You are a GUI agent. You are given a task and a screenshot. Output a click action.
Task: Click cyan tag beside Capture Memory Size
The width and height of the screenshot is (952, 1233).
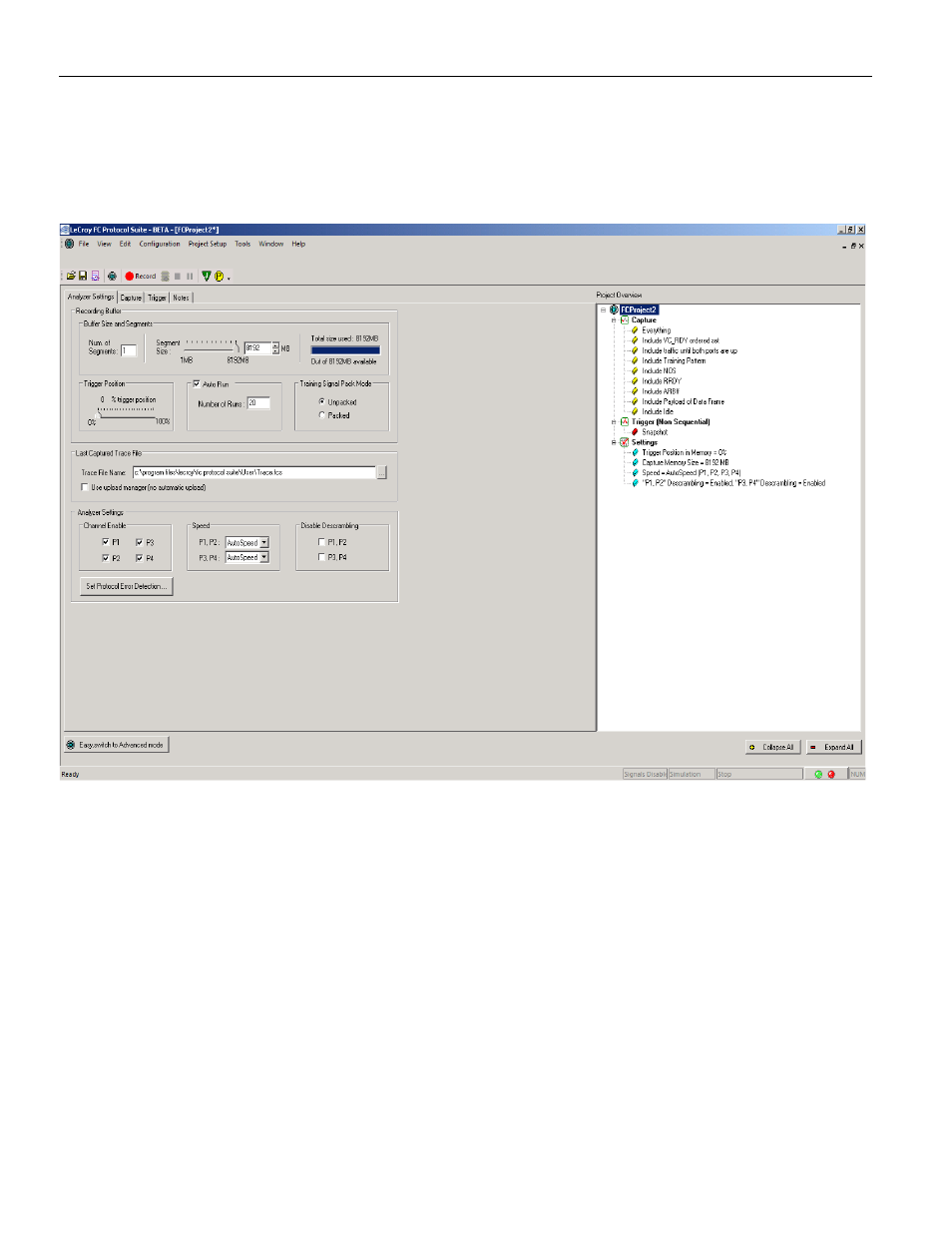coord(635,462)
